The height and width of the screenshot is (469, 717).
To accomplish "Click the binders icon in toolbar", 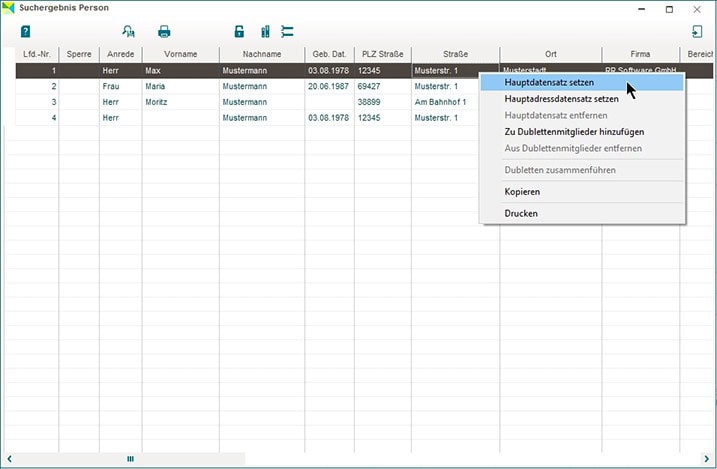I will 265,32.
